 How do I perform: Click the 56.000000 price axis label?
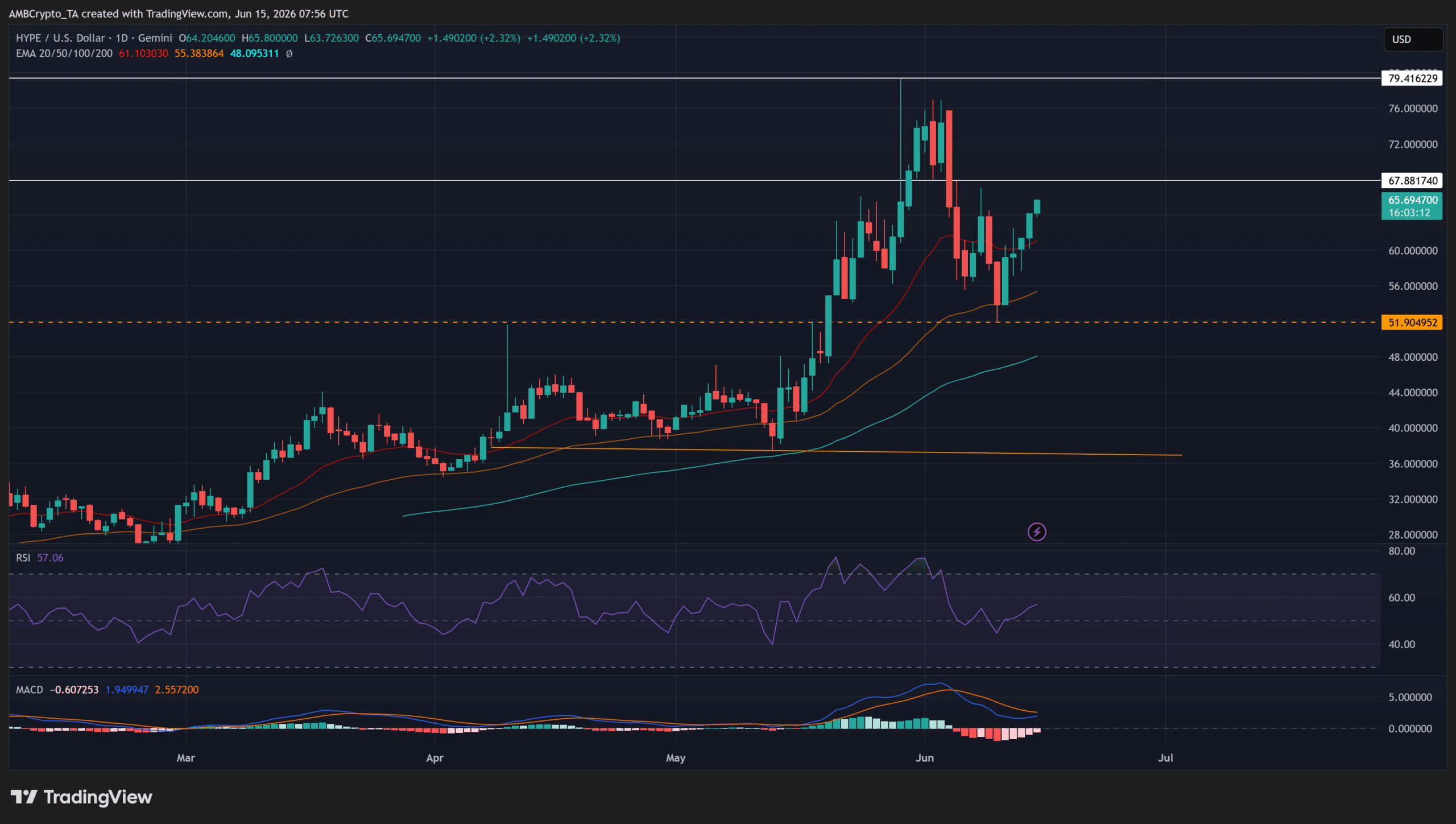[1413, 286]
